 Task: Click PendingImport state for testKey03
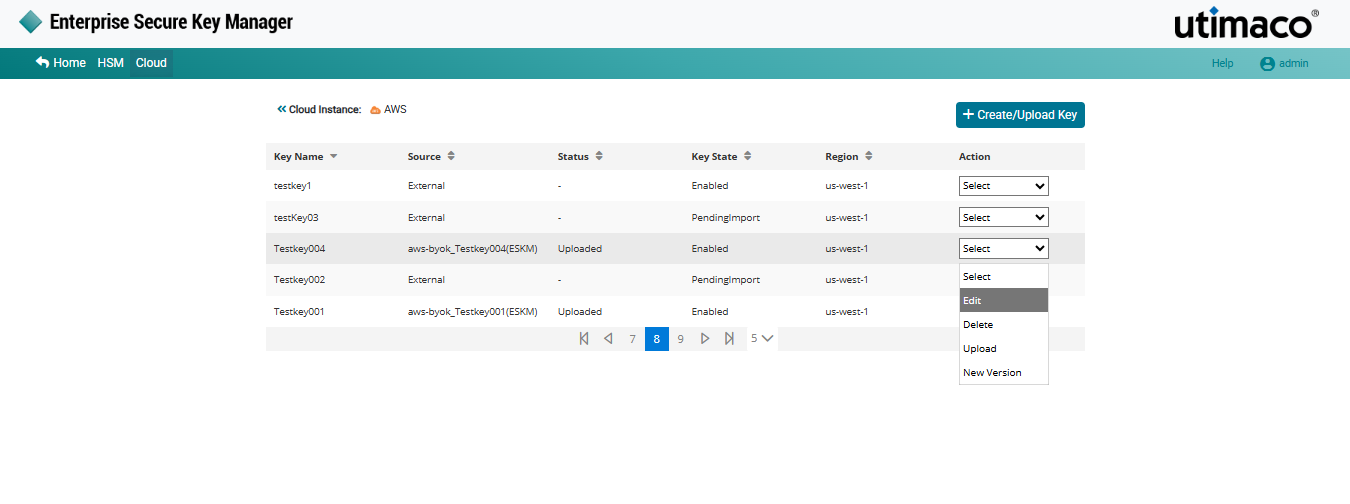coord(726,217)
